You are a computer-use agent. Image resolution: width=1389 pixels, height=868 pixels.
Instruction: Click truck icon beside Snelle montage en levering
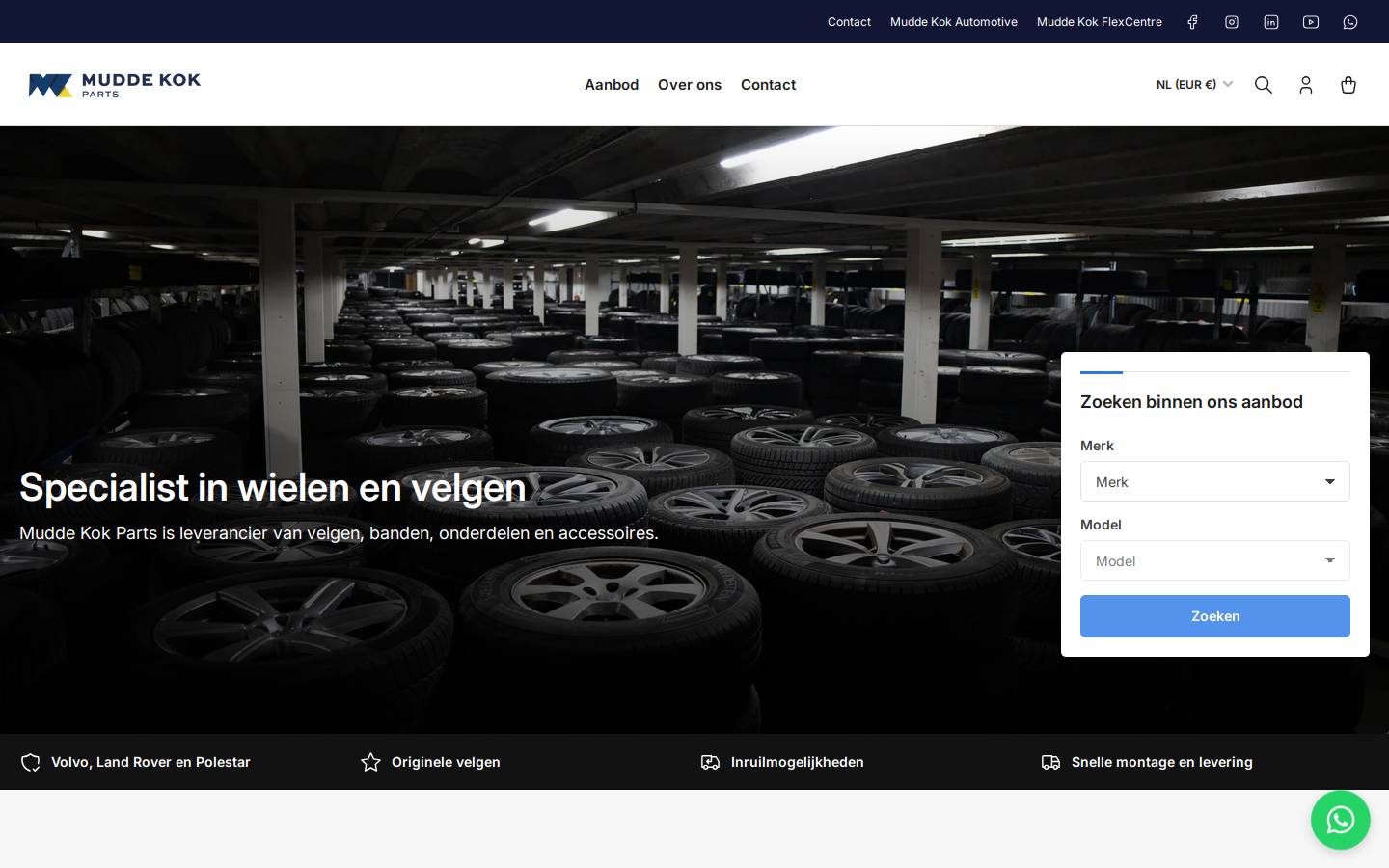[x=1051, y=763]
